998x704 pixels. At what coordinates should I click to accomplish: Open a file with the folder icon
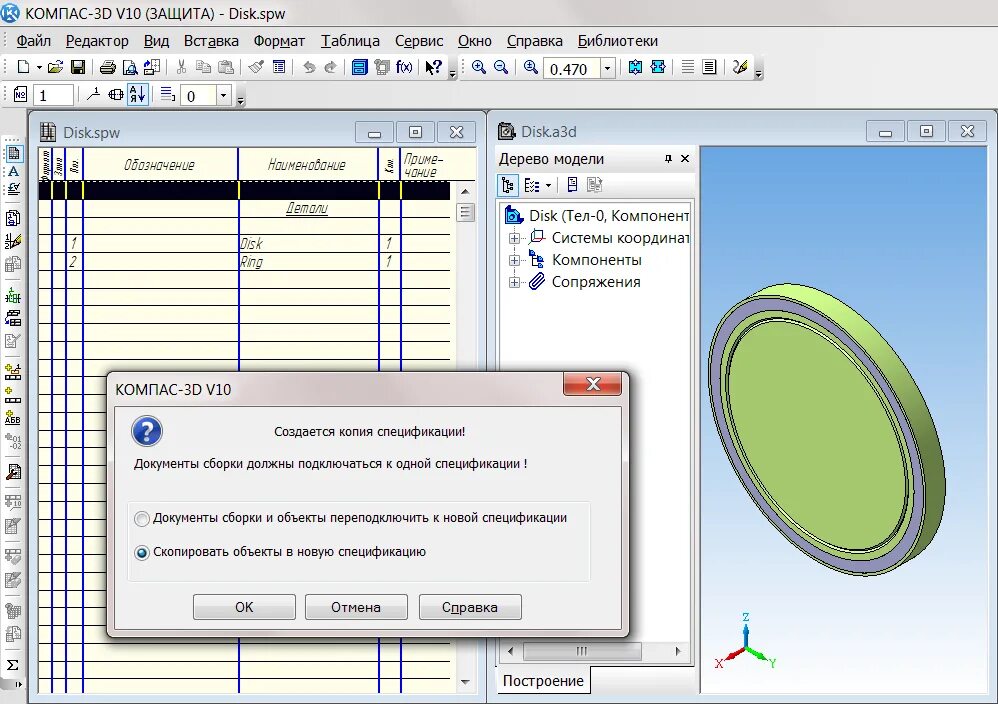click(x=55, y=67)
